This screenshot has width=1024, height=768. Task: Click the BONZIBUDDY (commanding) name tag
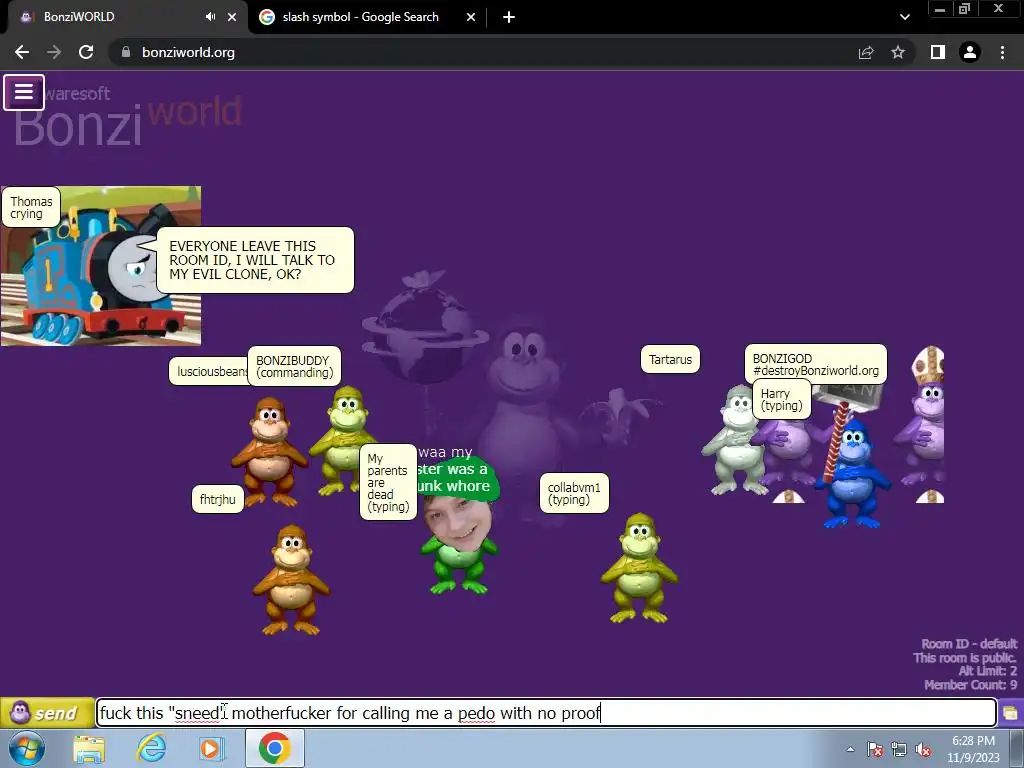tap(294, 366)
